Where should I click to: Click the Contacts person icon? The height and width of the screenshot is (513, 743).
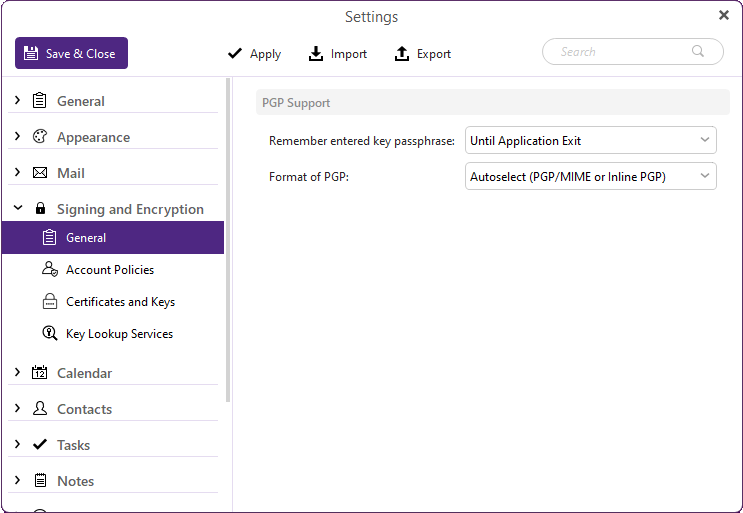(40, 408)
